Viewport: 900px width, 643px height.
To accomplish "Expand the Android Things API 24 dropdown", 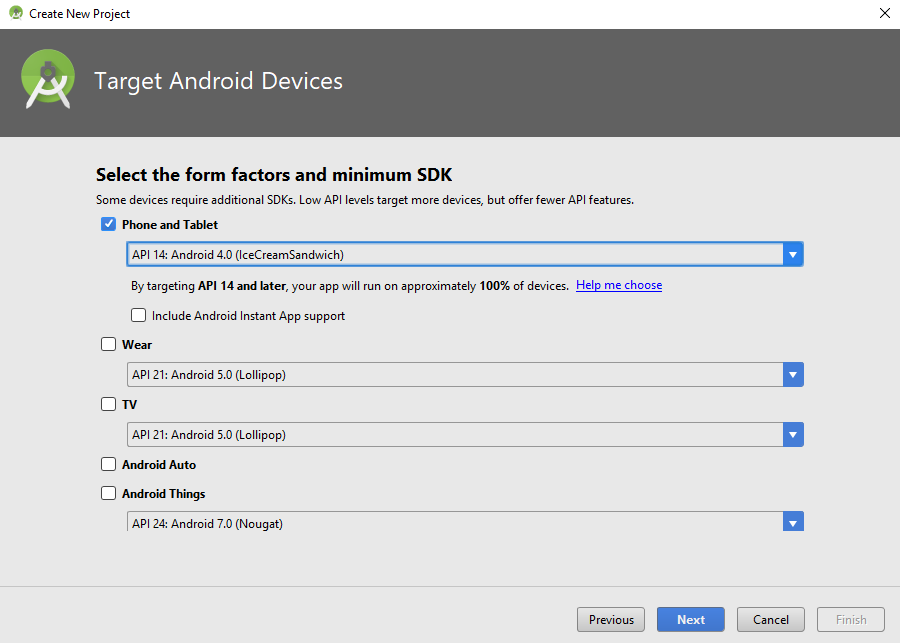I will (793, 522).
